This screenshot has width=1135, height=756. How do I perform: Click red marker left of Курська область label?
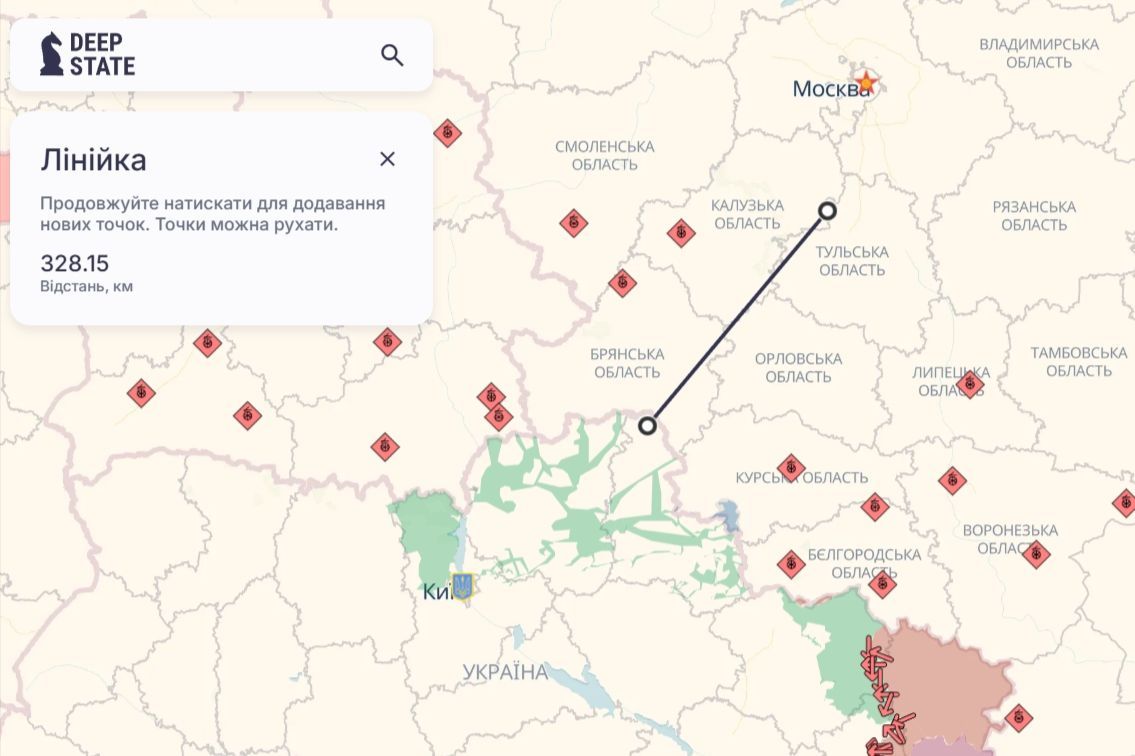pyautogui.click(x=791, y=467)
